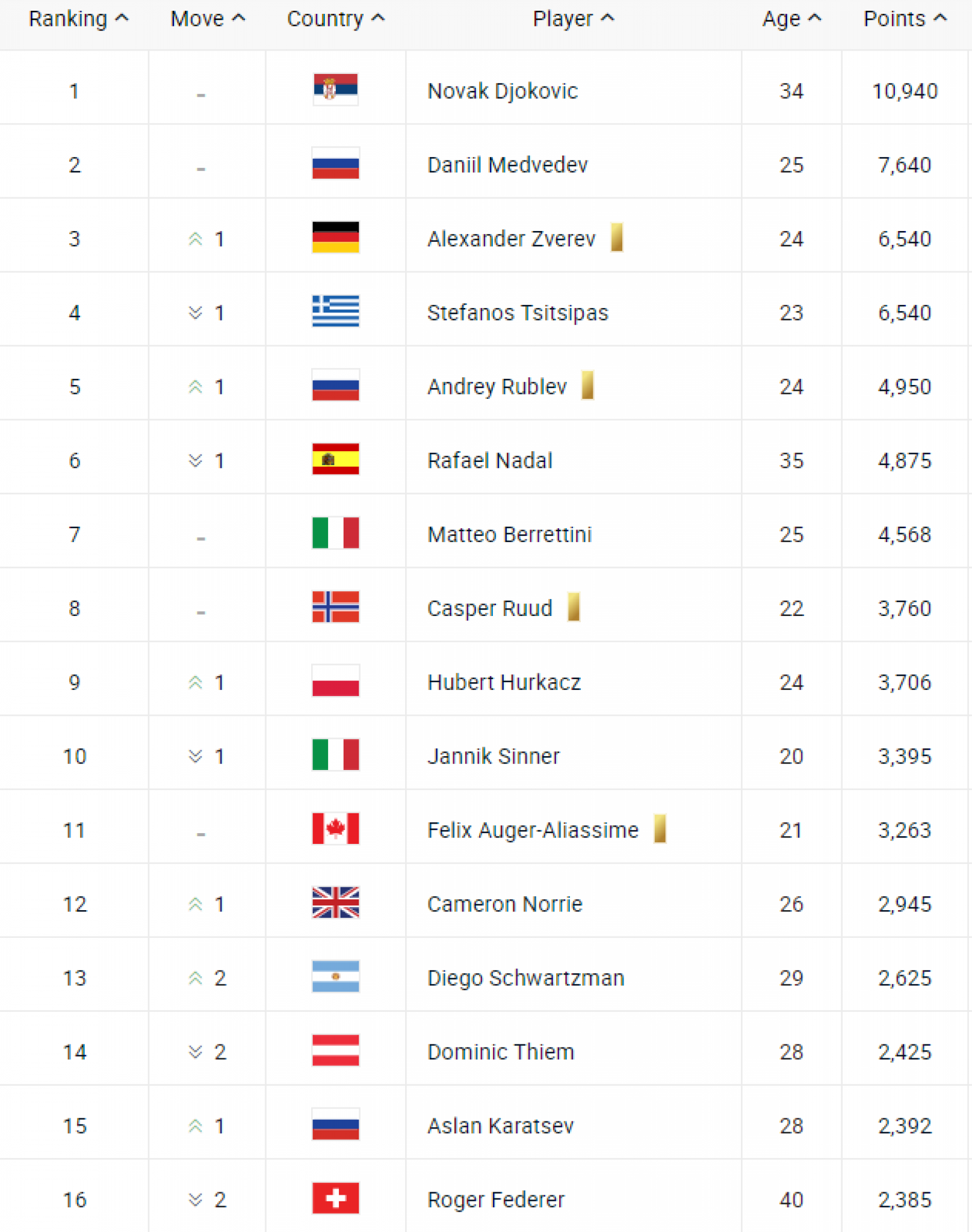Image resolution: width=972 pixels, height=1232 pixels.
Task: Click the gold badge next to Alexander Zverev
Action: pos(618,237)
